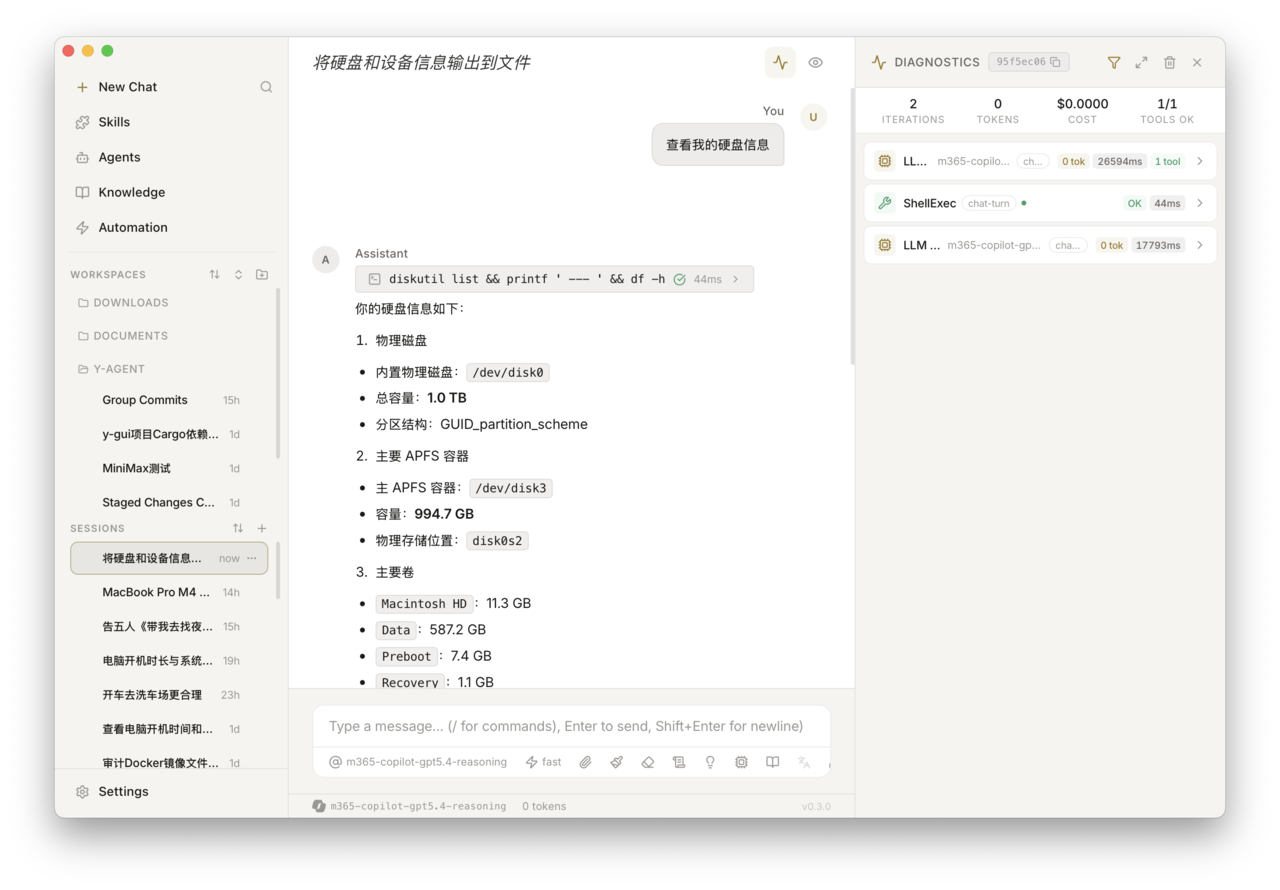
Task: Toggle the eye visibility icon in the chat header
Action: (816, 62)
